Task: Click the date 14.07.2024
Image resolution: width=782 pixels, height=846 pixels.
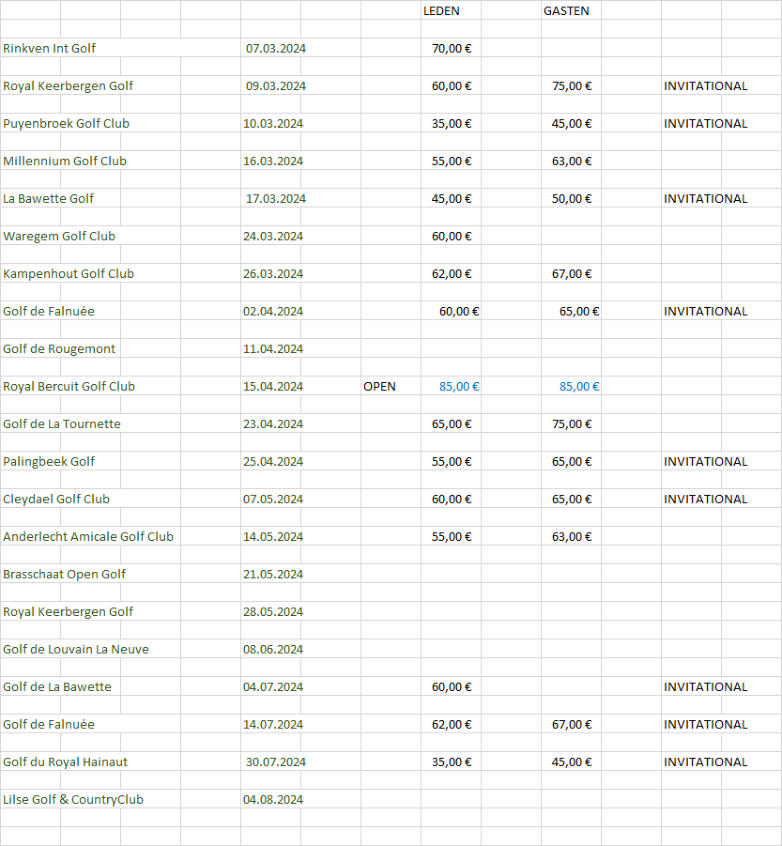Action: [273, 725]
